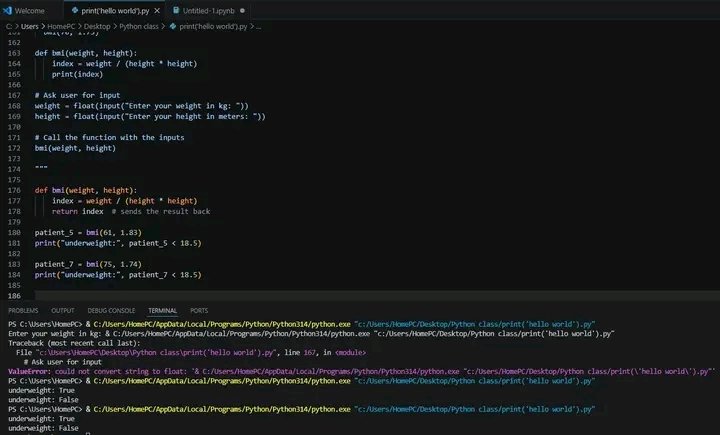This screenshot has height=435, width=720.
Task: Expand the print('hello world').py breadcrumb file segment
Action: [213, 26]
